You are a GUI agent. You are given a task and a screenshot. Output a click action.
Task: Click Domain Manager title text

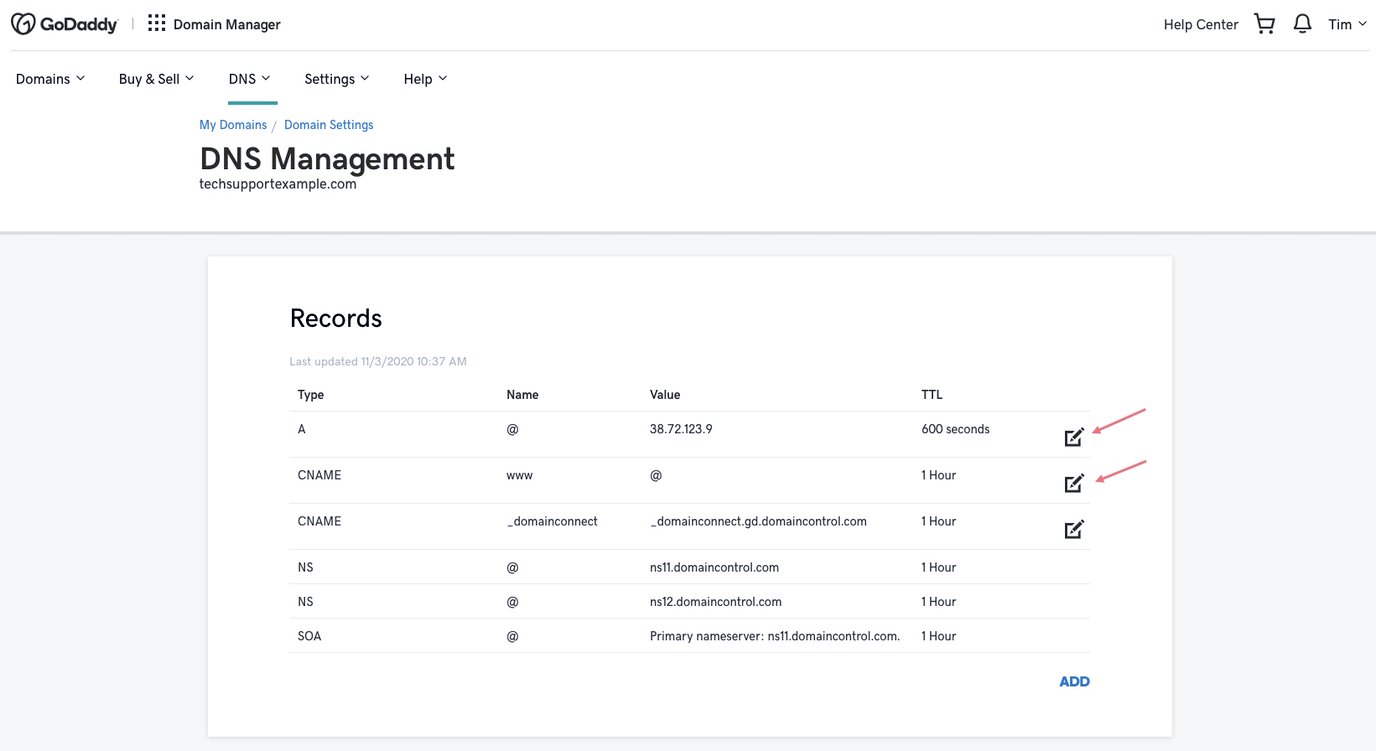click(x=227, y=24)
